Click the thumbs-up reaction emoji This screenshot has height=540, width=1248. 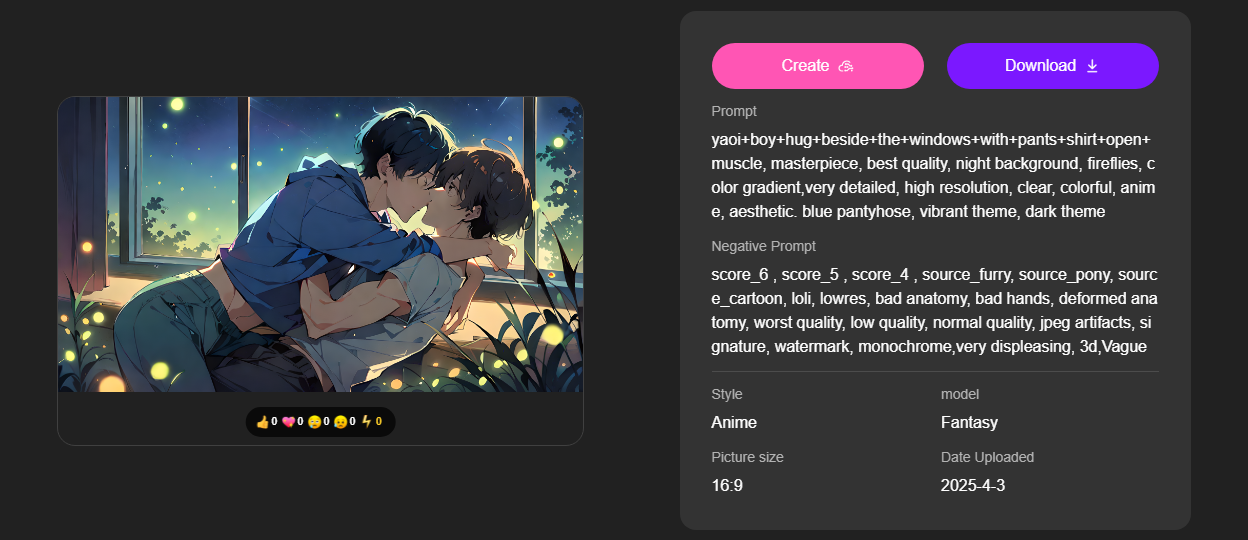[263, 422]
